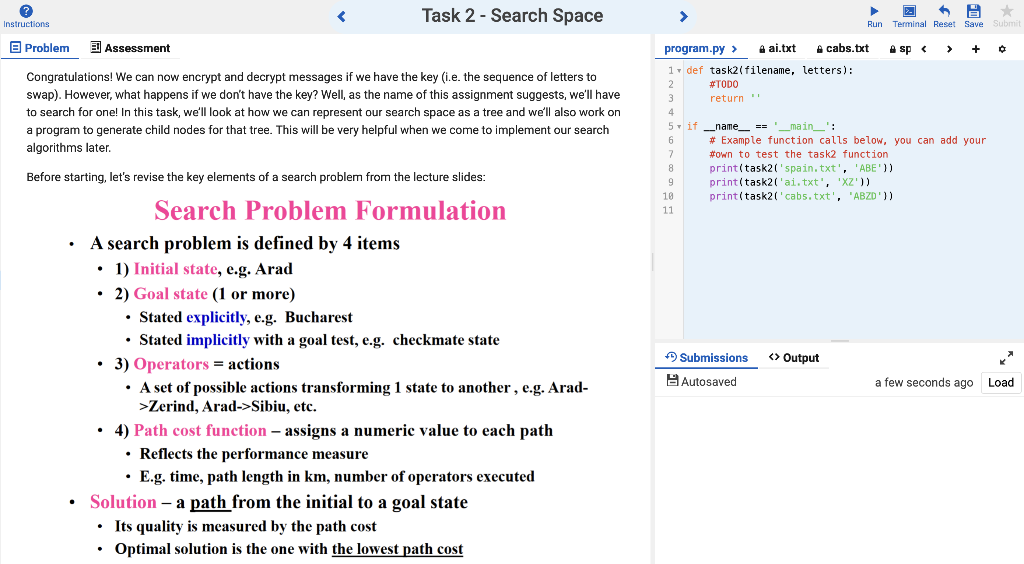Viewport: 1024px width, 564px height.
Task: Click the 'Initial state' slide text
Action: (x=176, y=269)
